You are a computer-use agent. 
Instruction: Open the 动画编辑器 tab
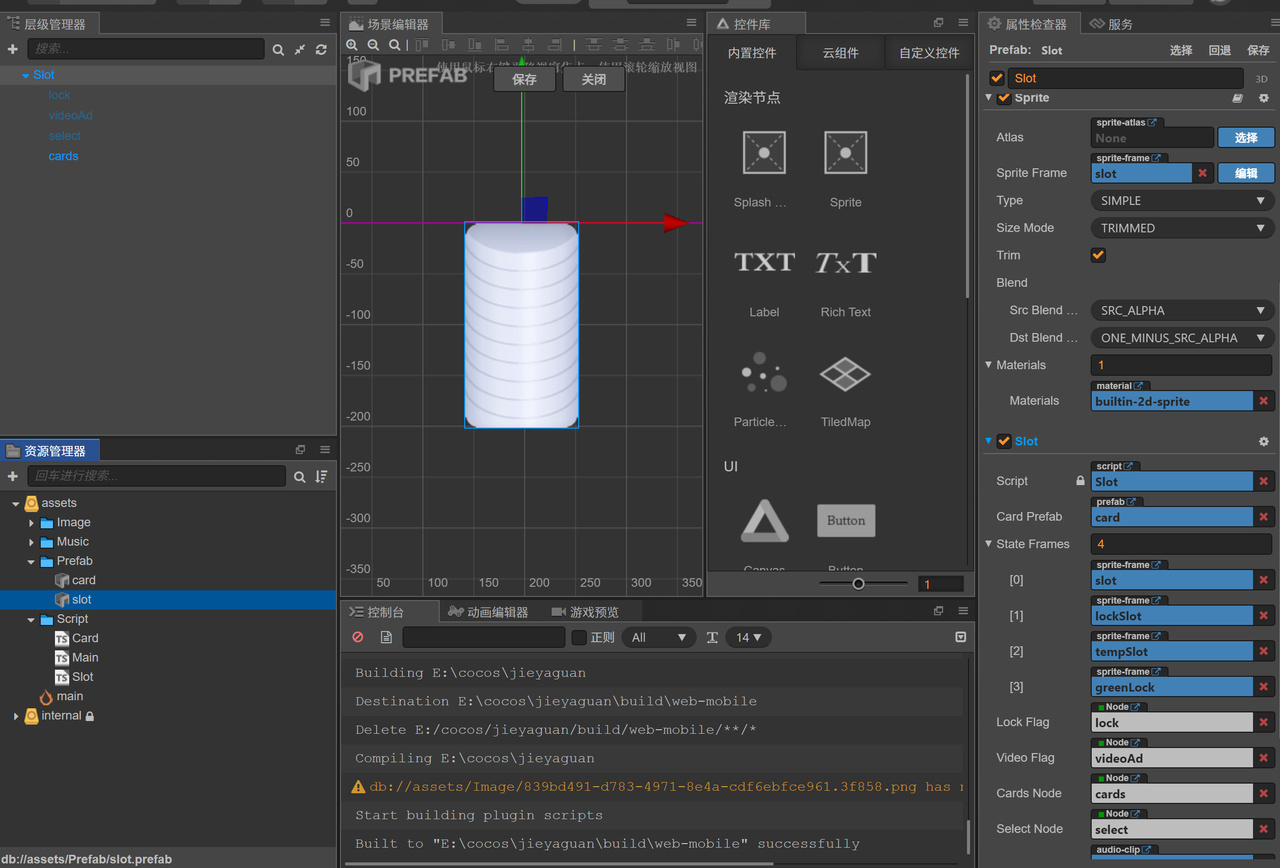[x=487, y=612]
